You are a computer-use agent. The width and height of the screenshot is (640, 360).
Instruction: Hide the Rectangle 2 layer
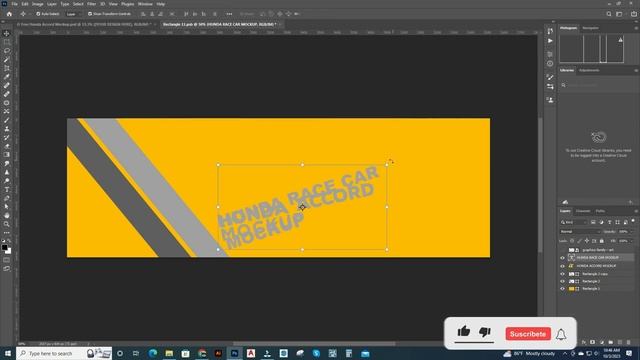click(x=562, y=281)
